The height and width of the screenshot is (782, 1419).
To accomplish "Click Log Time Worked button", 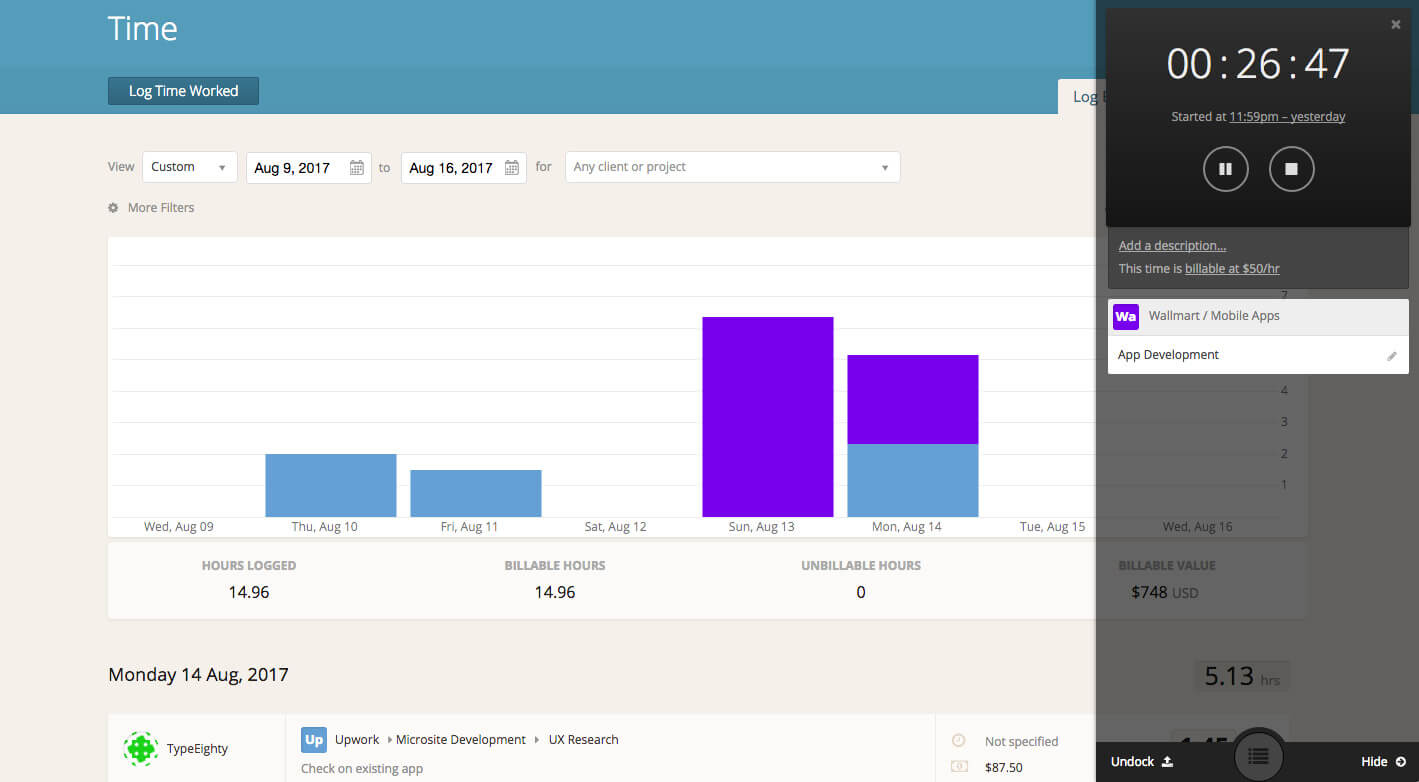I will (183, 91).
